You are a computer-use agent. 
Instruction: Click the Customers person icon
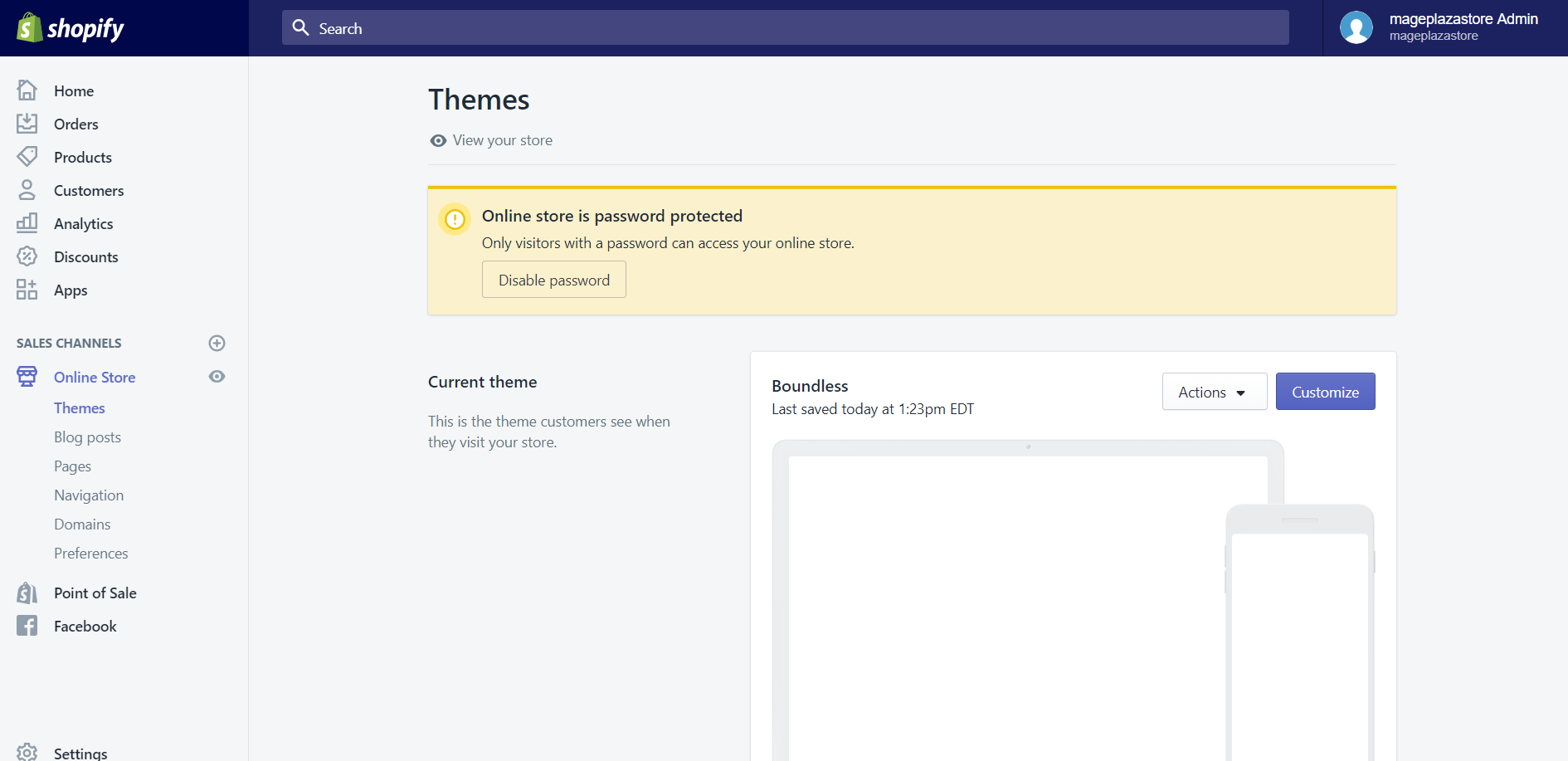point(27,189)
